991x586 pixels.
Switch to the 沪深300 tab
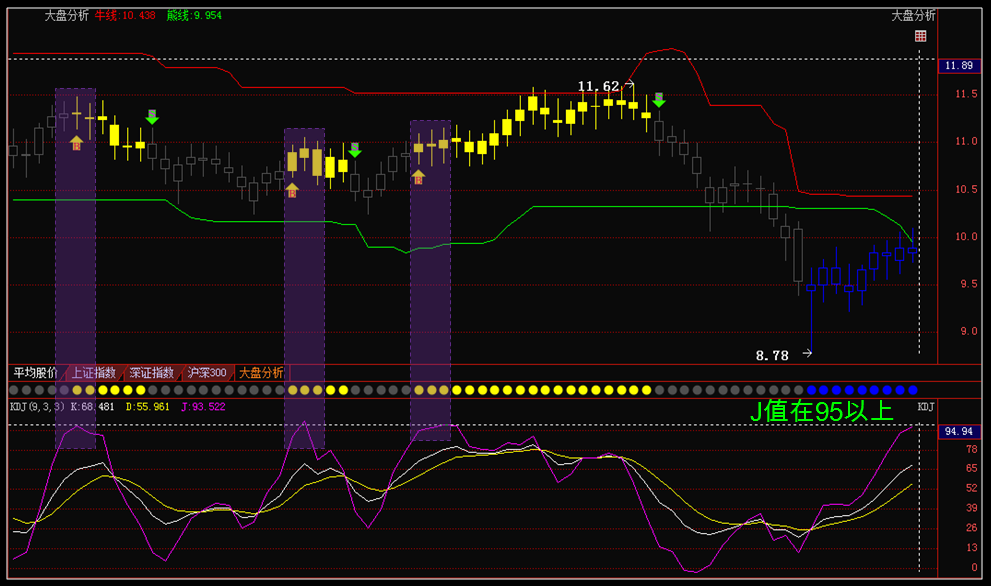[207, 373]
